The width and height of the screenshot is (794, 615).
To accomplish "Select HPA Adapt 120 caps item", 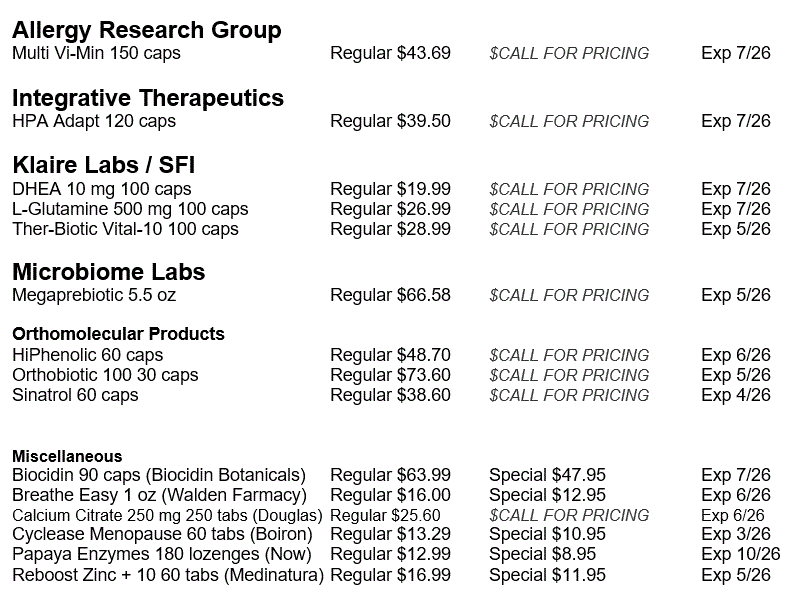I will (94, 121).
